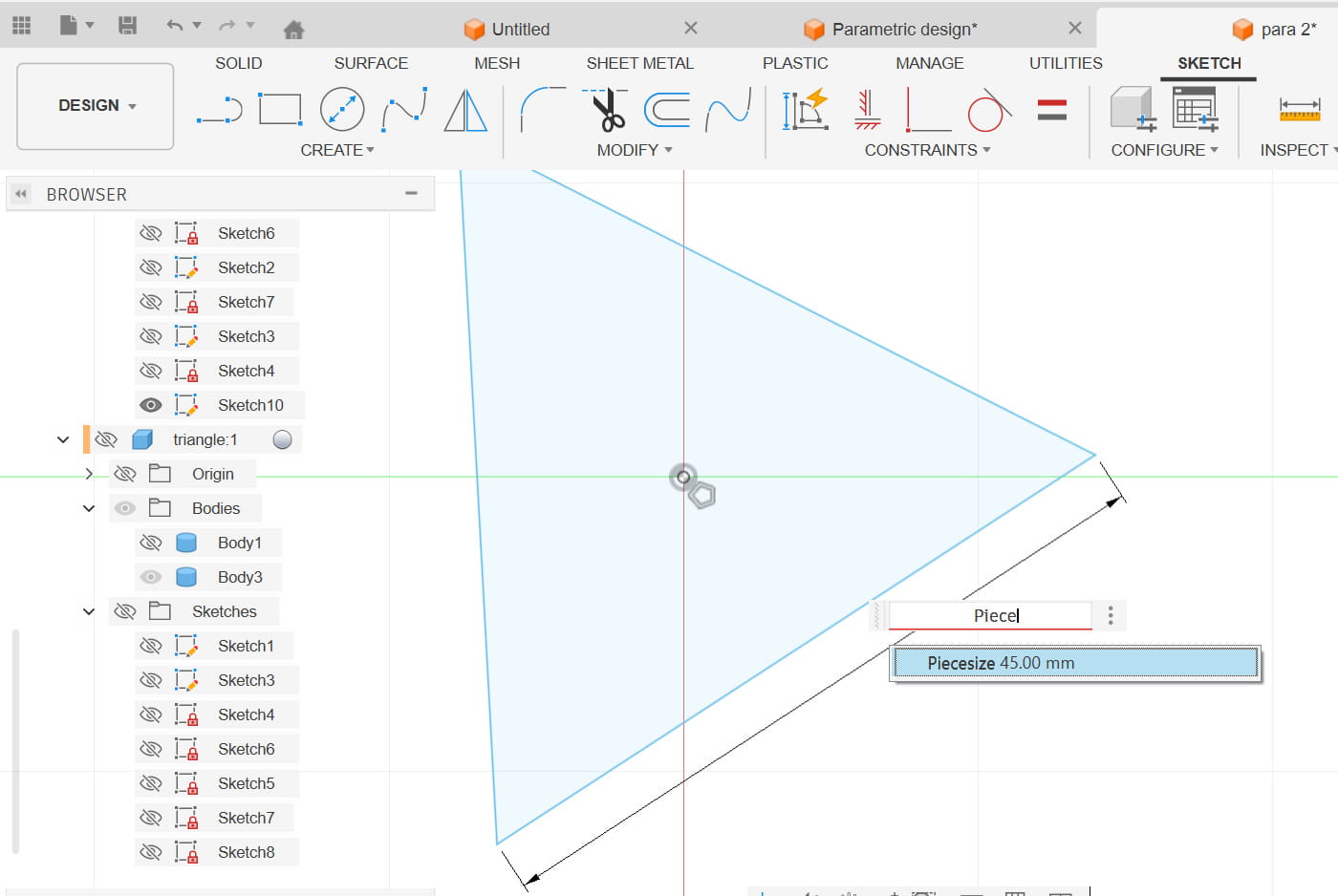This screenshot has height=896, width=1338.
Task: Click the dimension input field containing Piece
Action: pyautogui.click(x=990, y=615)
